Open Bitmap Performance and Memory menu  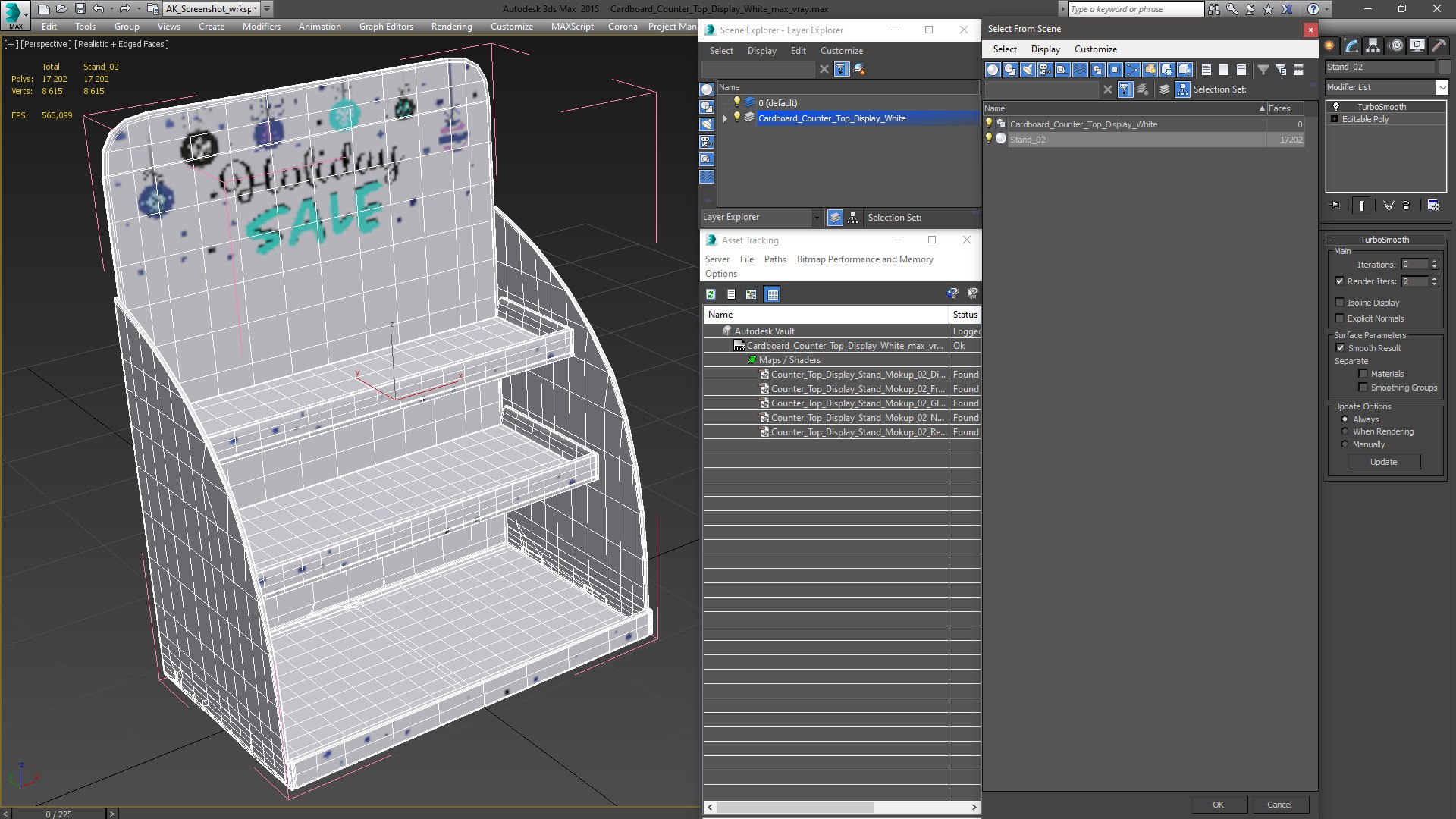864,259
